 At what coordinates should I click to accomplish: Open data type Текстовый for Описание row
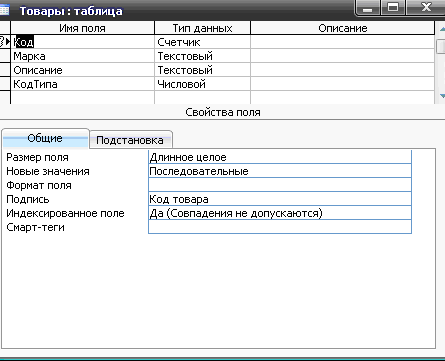pyautogui.click(x=202, y=70)
